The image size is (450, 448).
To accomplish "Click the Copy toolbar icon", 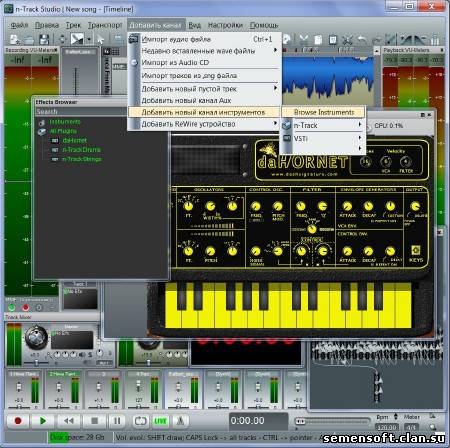I will [x=318, y=40].
